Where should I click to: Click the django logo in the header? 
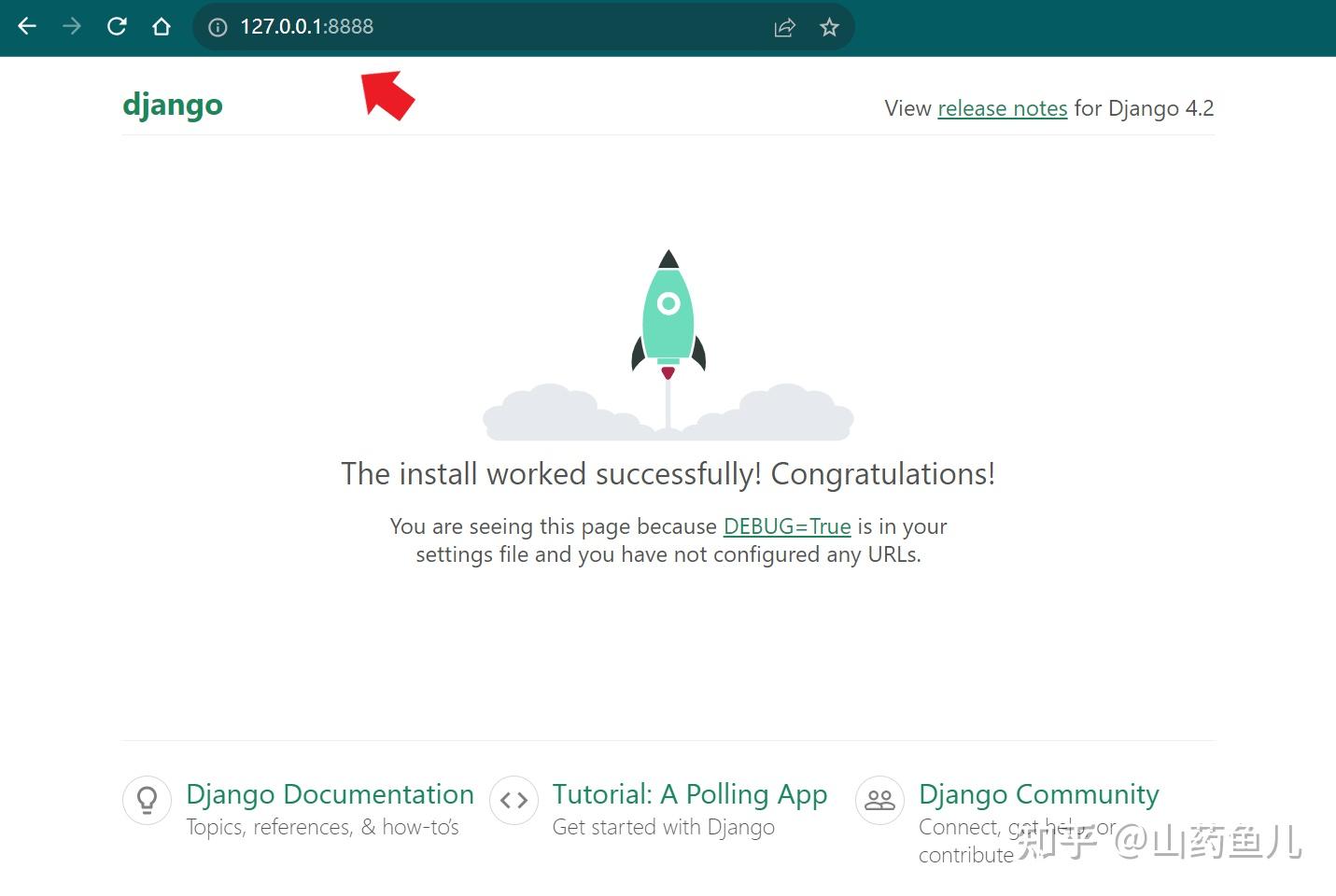pyautogui.click(x=172, y=105)
